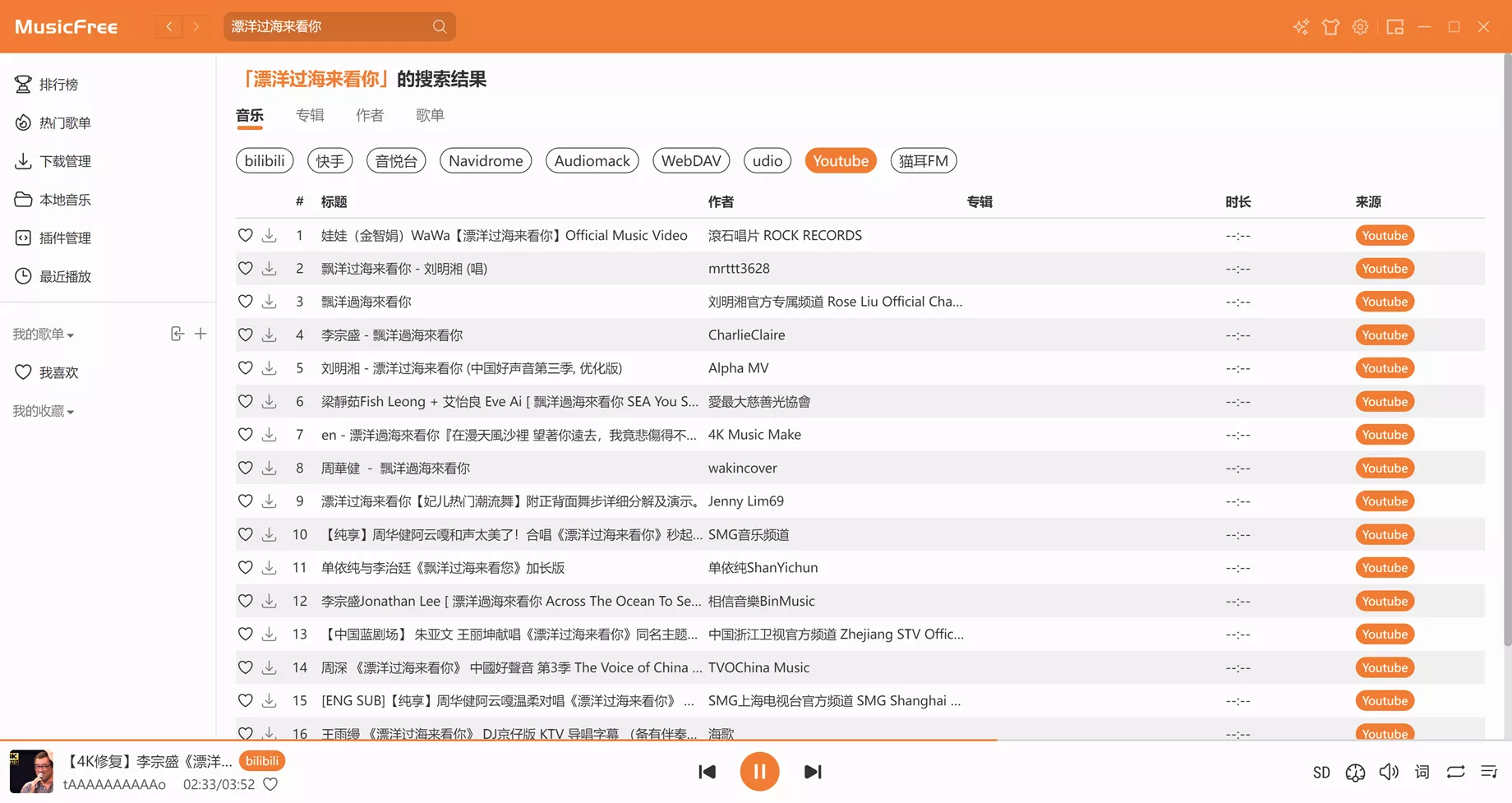Open the volume control icon
The width and height of the screenshot is (1512, 803).
click(x=1389, y=772)
